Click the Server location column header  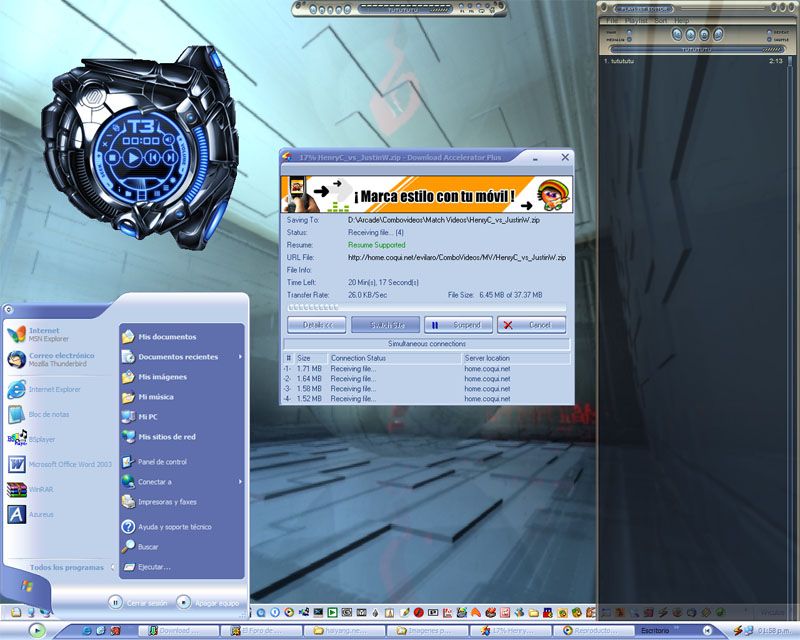(516, 358)
